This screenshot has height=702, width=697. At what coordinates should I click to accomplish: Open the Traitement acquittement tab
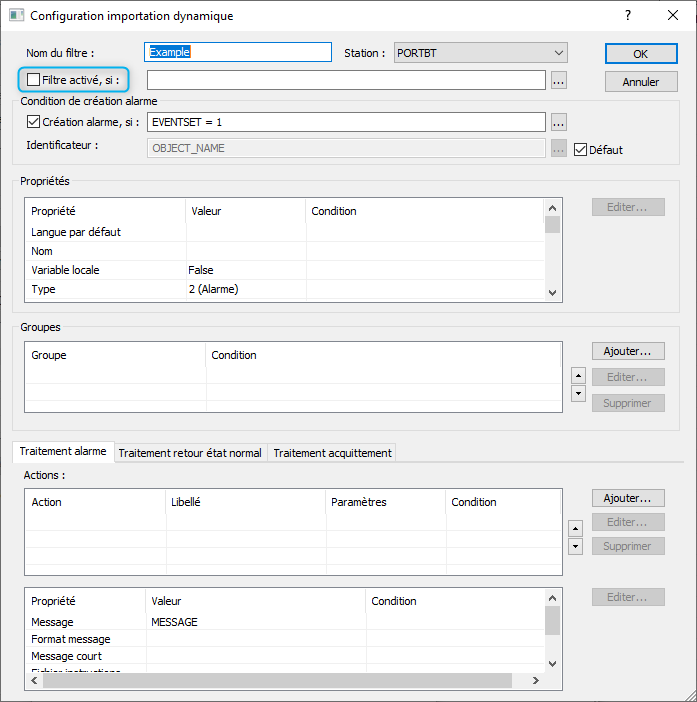[x=333, y=453]
